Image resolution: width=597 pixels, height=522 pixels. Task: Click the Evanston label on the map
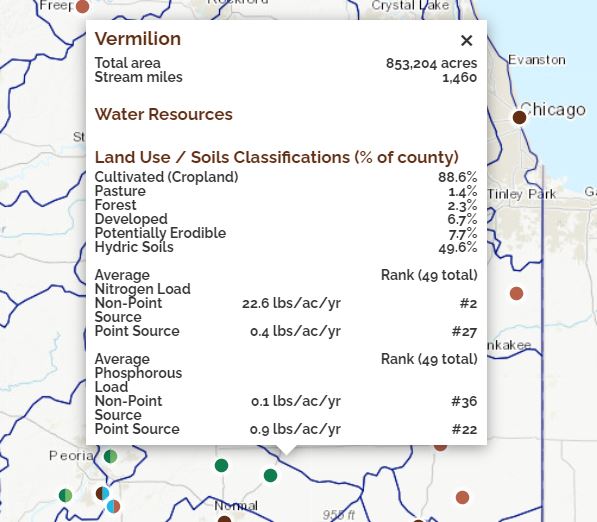[x=537, y=60]
